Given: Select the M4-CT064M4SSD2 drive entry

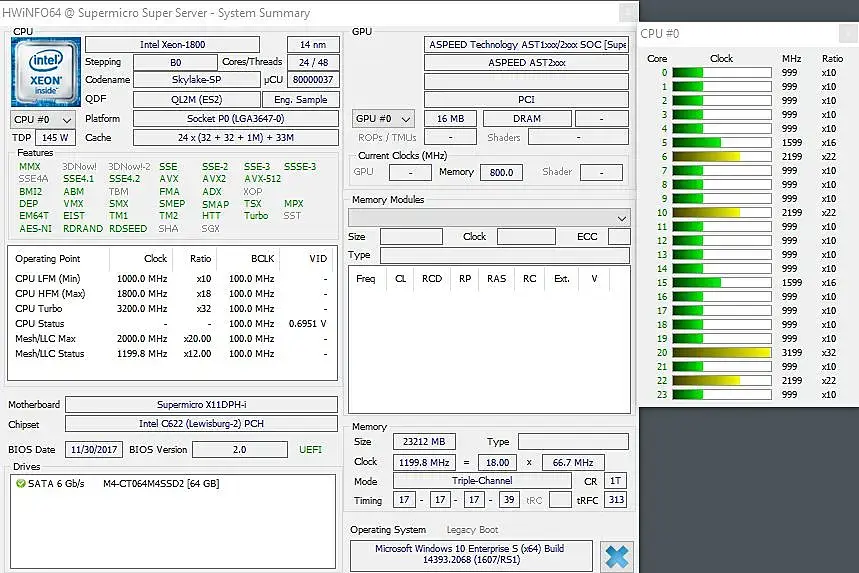Looking at the screenshot, I should [x=161, y=484].
